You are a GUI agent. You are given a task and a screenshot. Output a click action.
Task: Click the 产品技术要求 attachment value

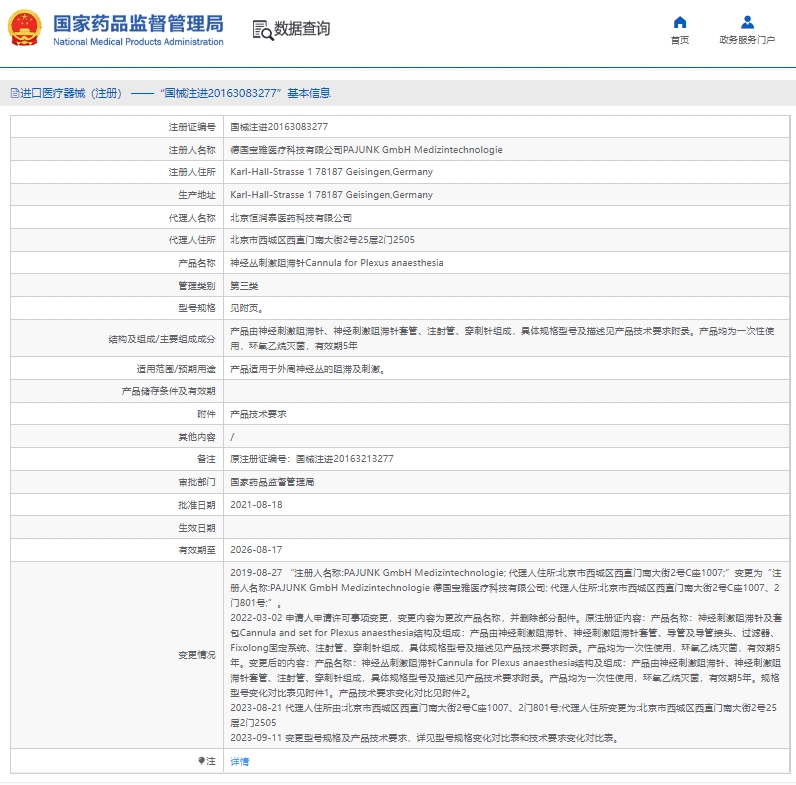click(x=258, y=414)
